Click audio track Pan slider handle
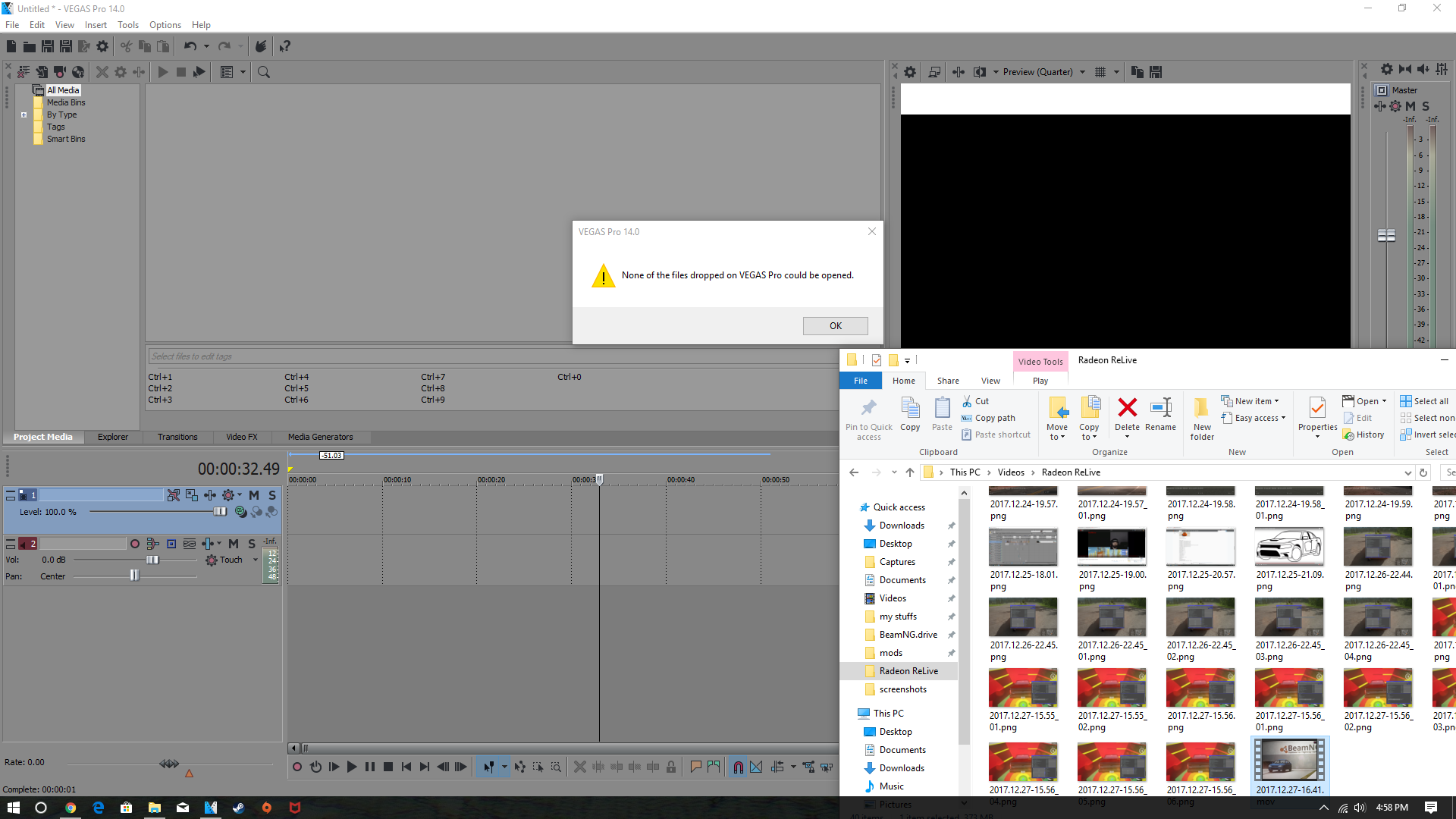1456x819 pixels. pos(134,576)
